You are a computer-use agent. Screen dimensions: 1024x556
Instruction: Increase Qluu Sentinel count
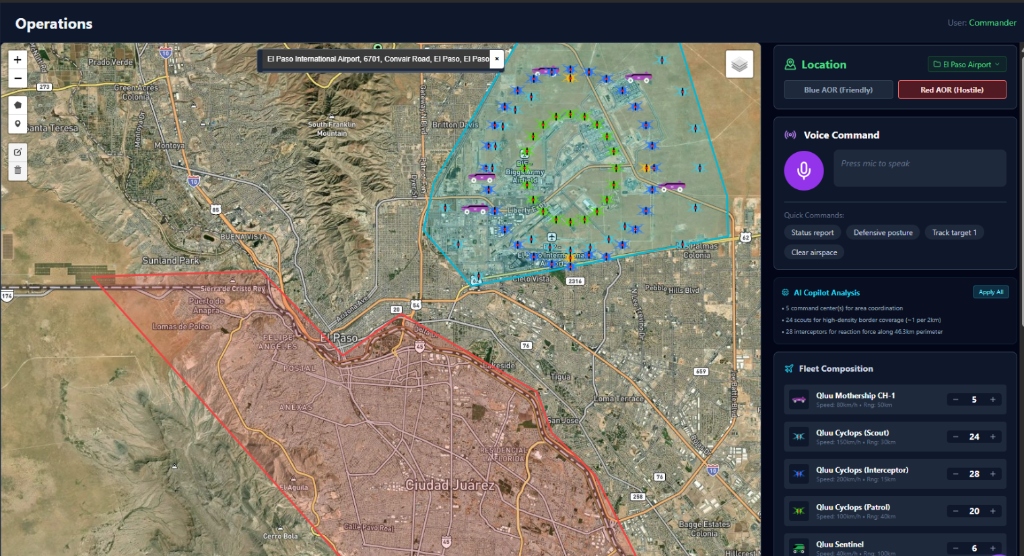993,548
